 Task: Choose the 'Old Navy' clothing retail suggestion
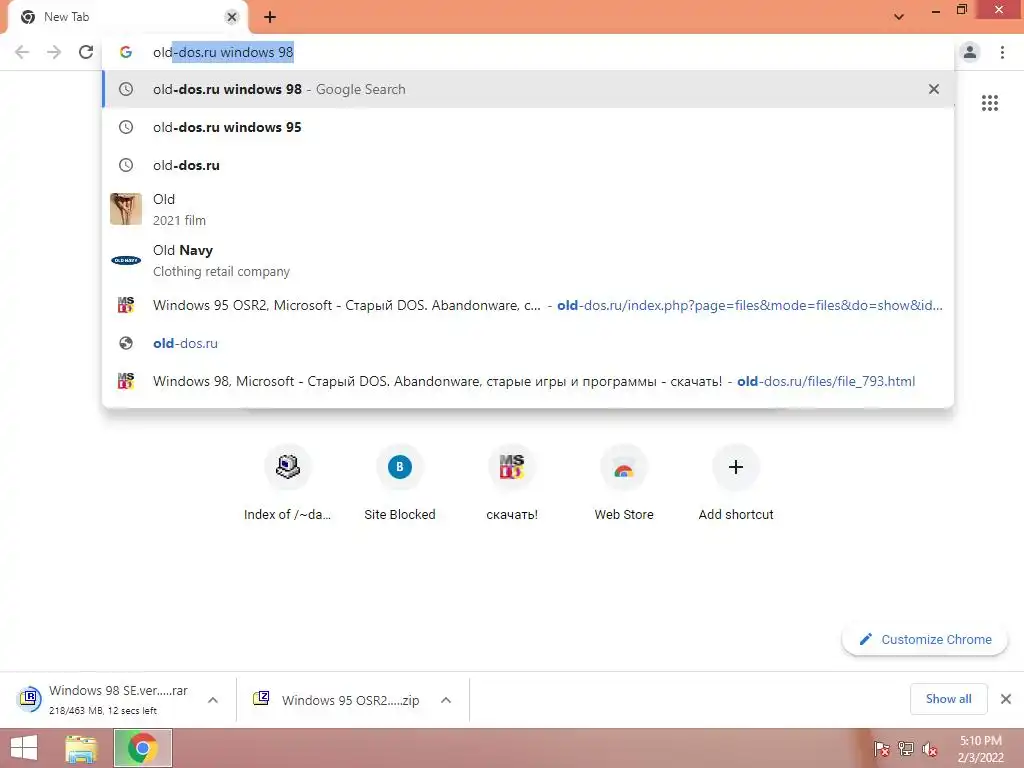pyautogui.click(x=528, y=260)
